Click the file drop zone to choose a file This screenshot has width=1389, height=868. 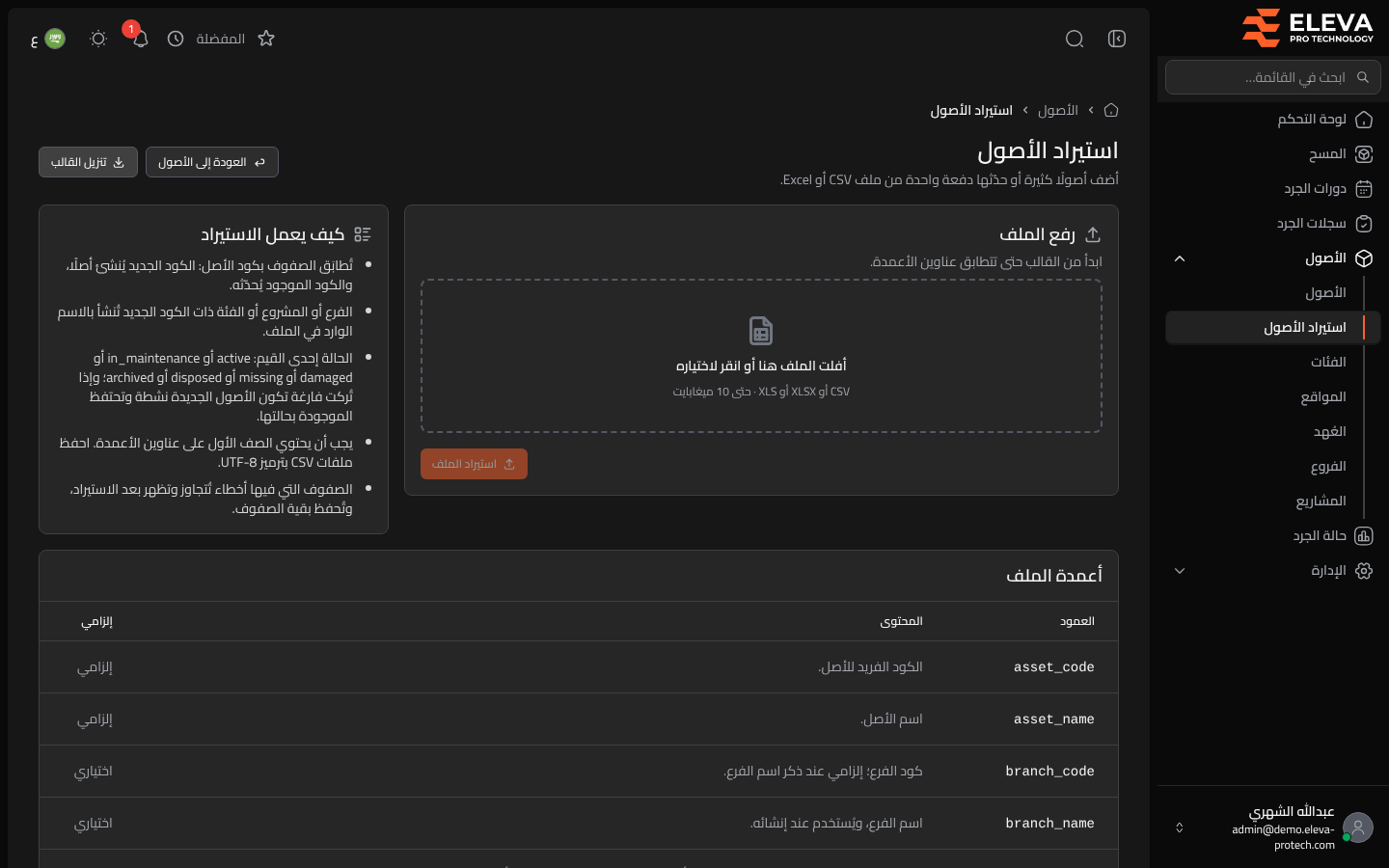761,356
